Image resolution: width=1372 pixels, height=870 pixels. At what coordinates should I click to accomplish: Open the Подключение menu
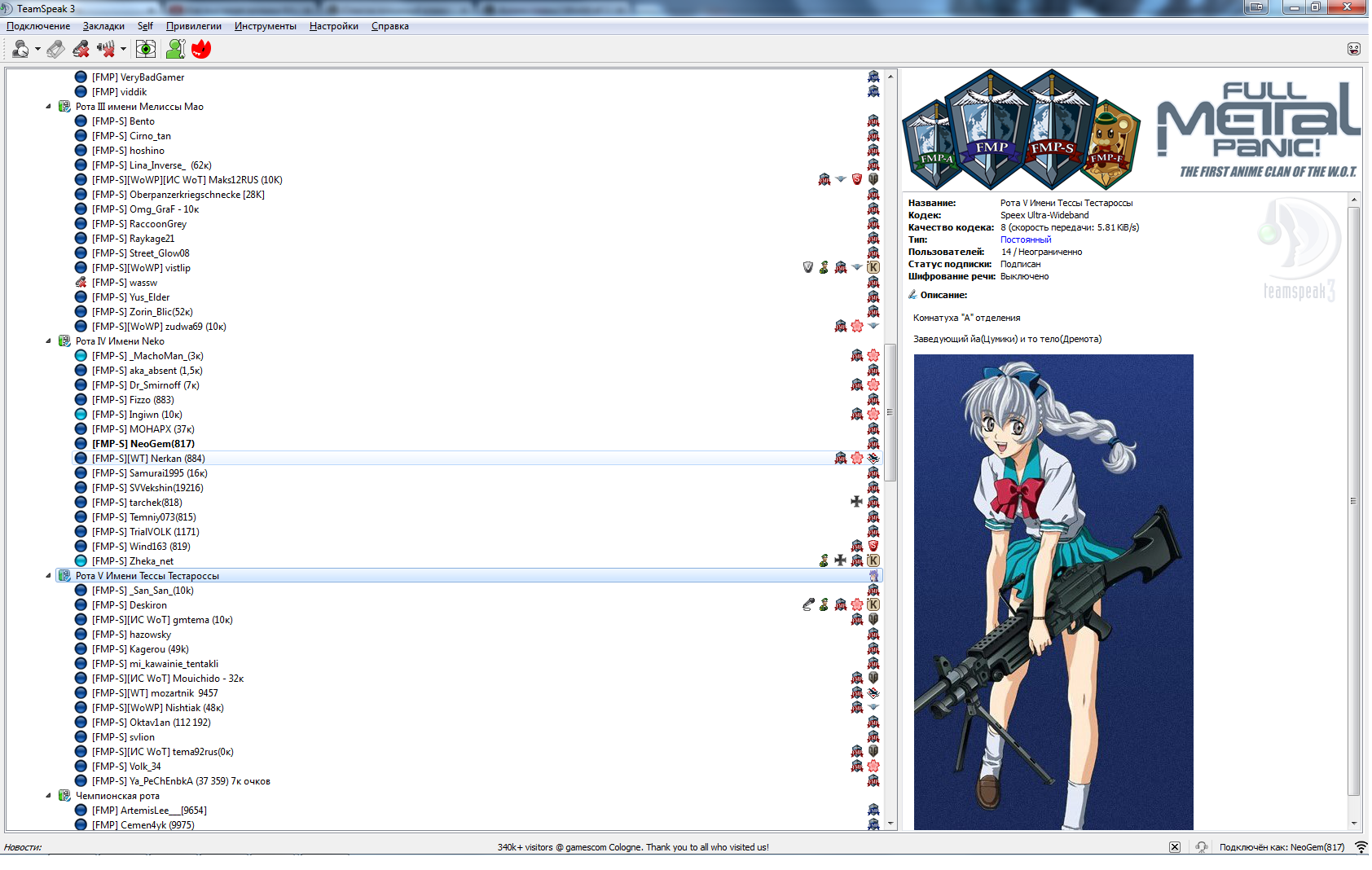[38, 26]
